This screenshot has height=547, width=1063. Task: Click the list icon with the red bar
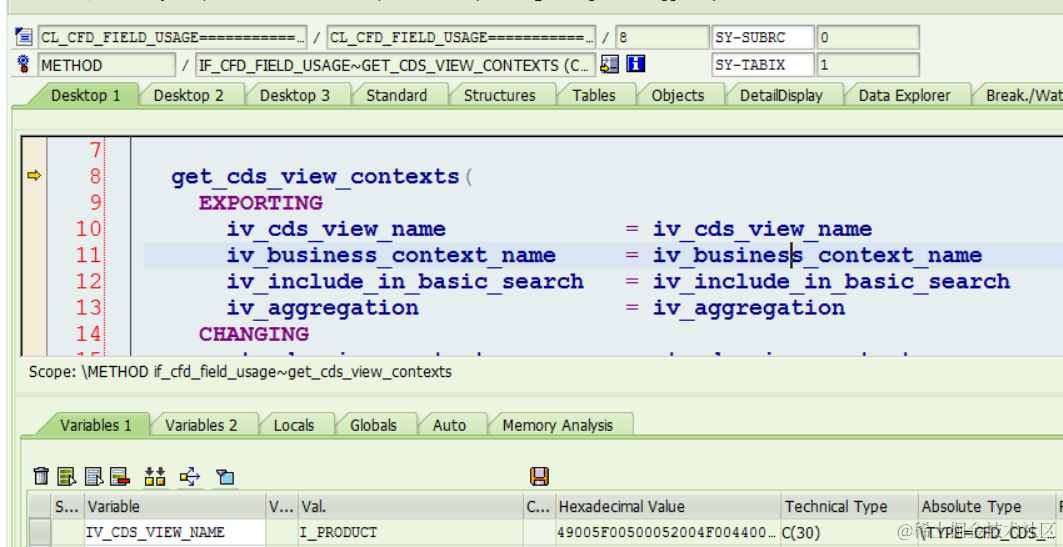coord(120,477)
